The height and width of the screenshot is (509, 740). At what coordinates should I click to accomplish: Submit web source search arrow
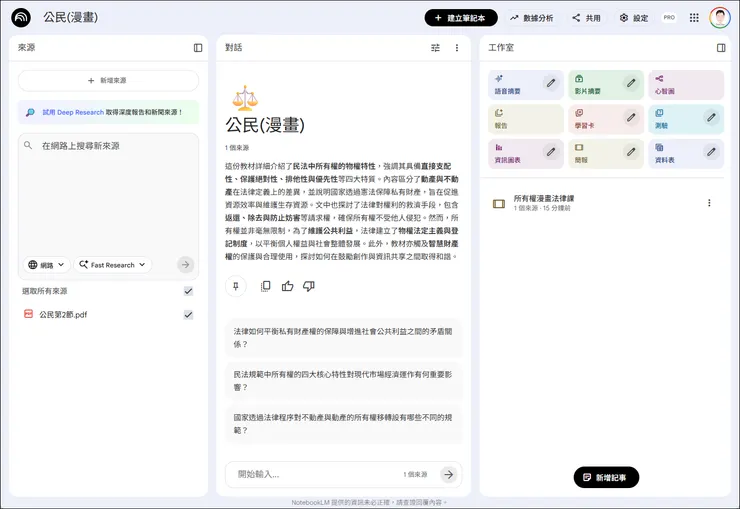click(x=185, y=265)
